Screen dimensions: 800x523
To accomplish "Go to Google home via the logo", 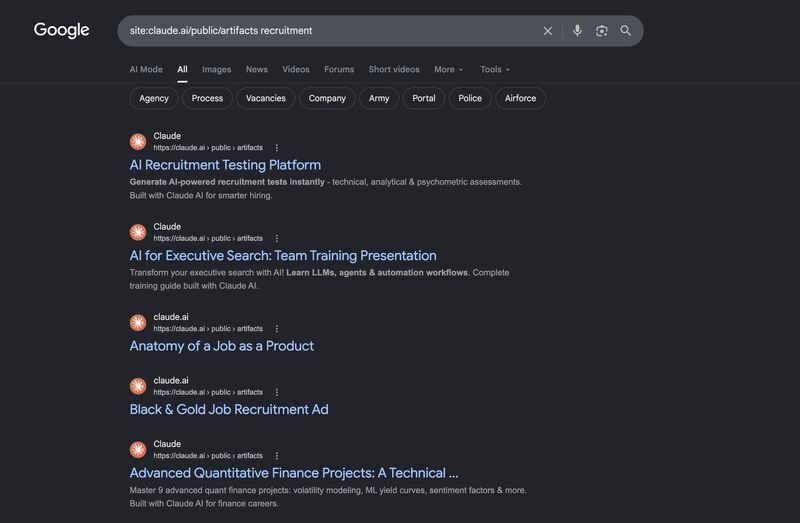I will coord(62,30).
